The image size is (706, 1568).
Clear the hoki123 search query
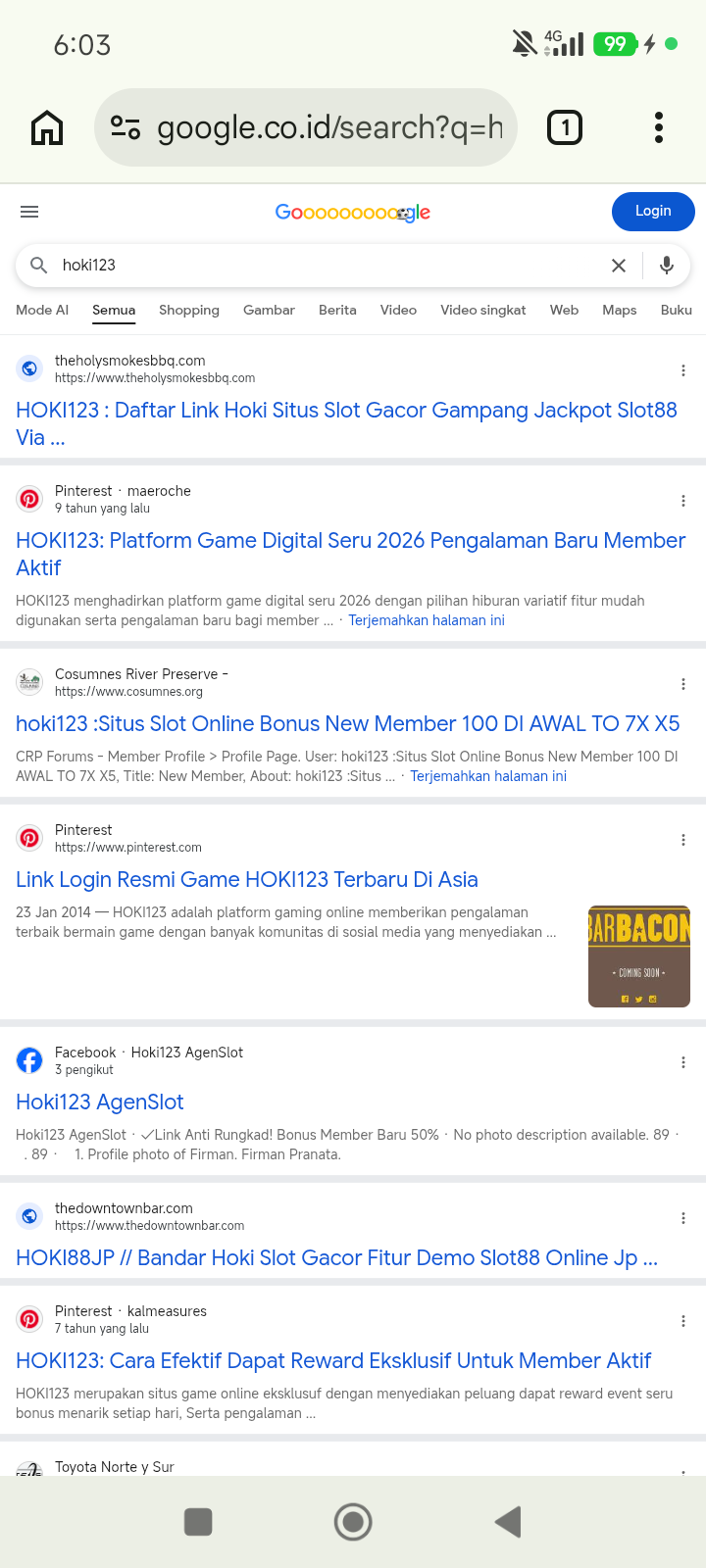pos(619,266)
